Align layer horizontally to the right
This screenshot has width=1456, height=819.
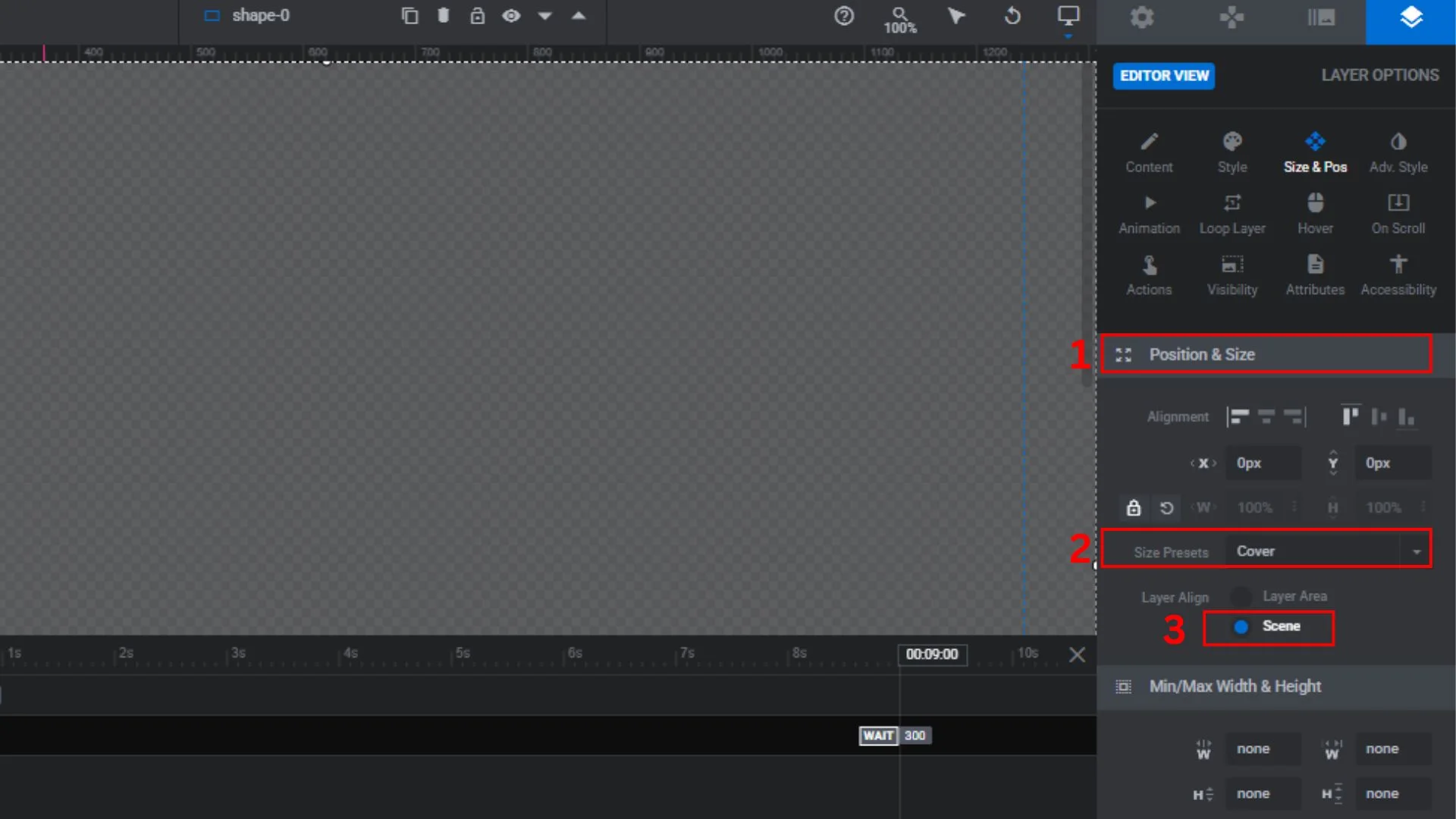(x=1294, y=416)
